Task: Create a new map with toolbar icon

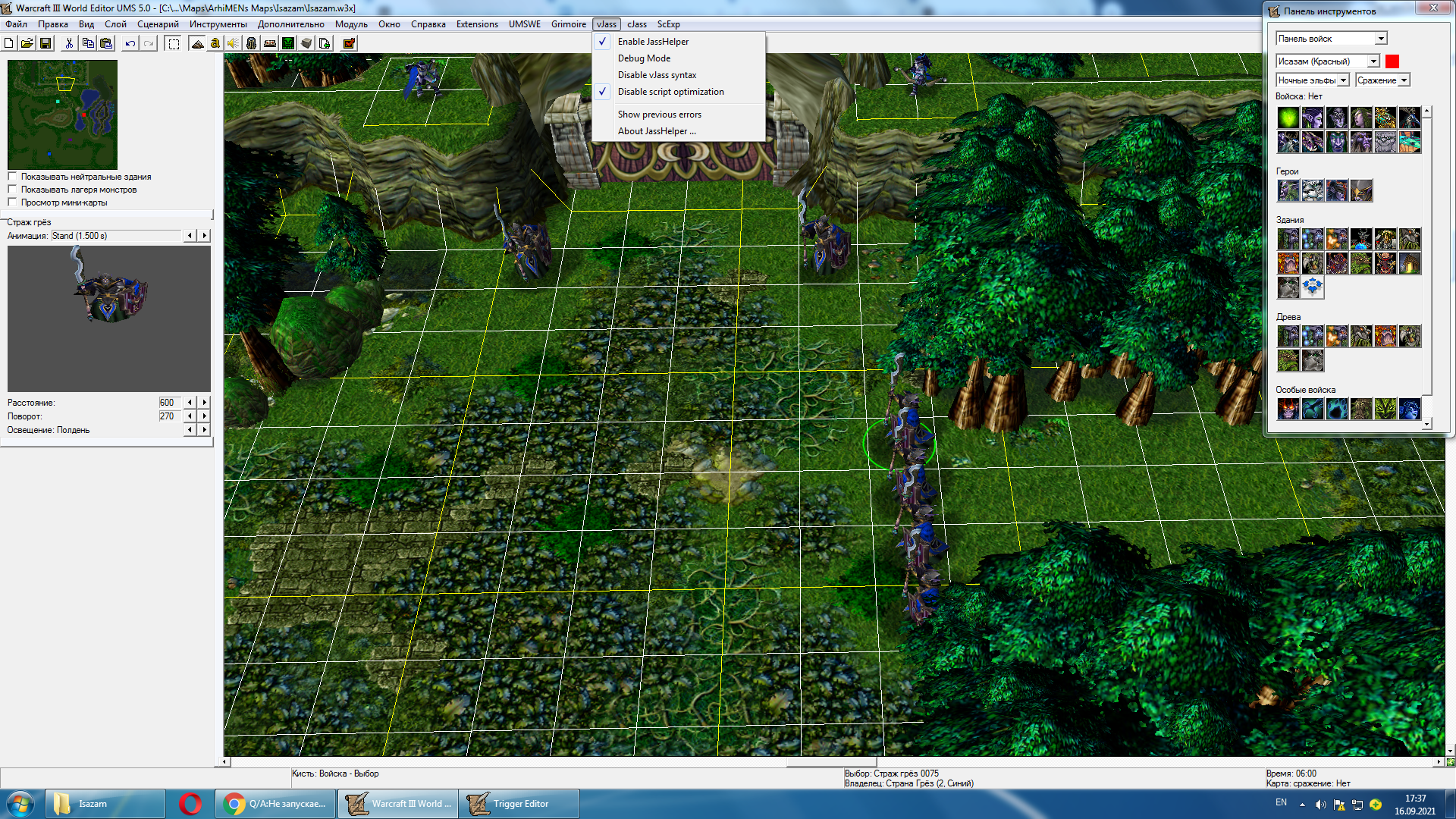Action: coord(9,43)
